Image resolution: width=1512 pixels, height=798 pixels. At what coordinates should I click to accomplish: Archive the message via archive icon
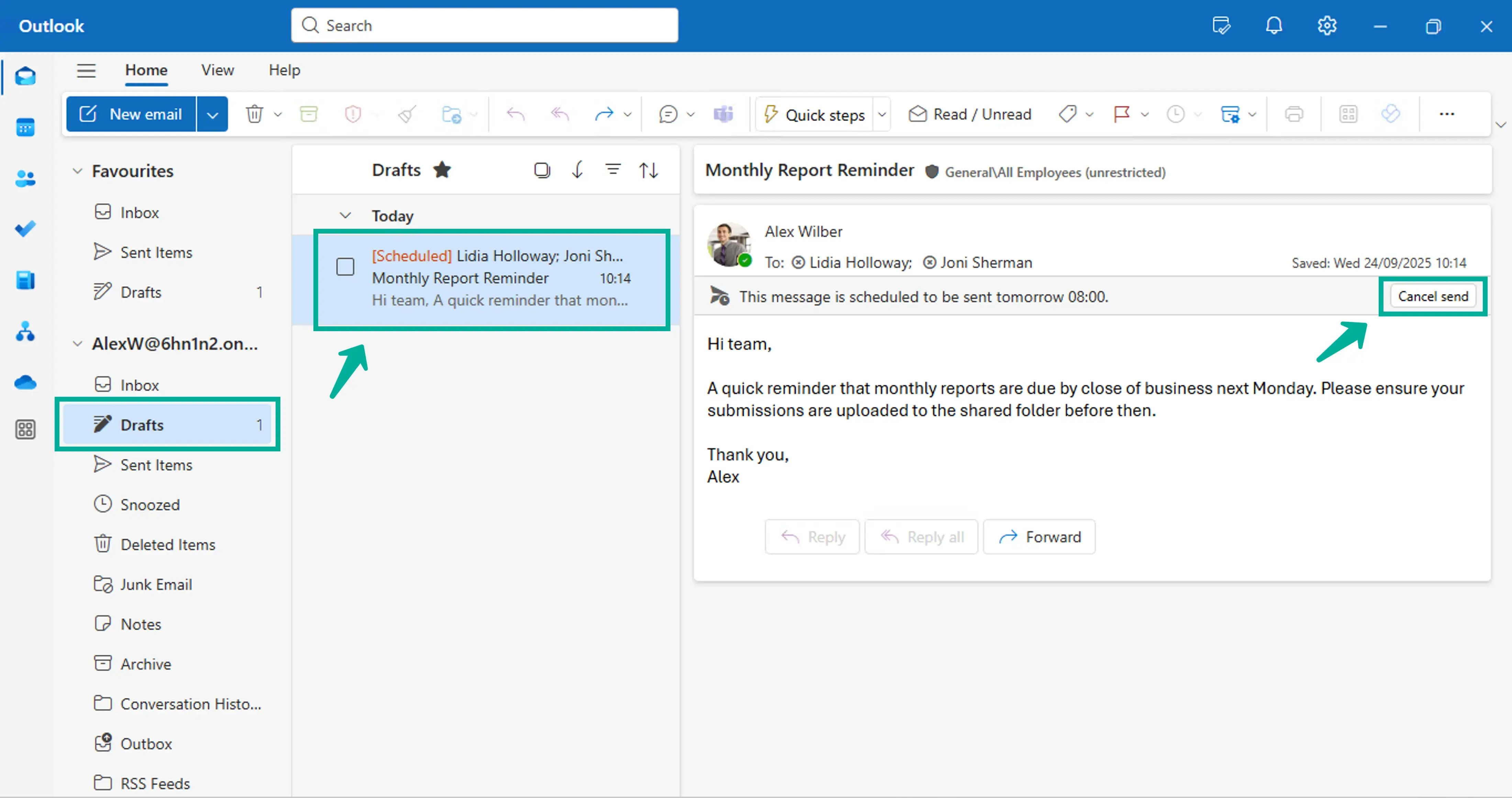pyautogui.click(x=309, y=114)
